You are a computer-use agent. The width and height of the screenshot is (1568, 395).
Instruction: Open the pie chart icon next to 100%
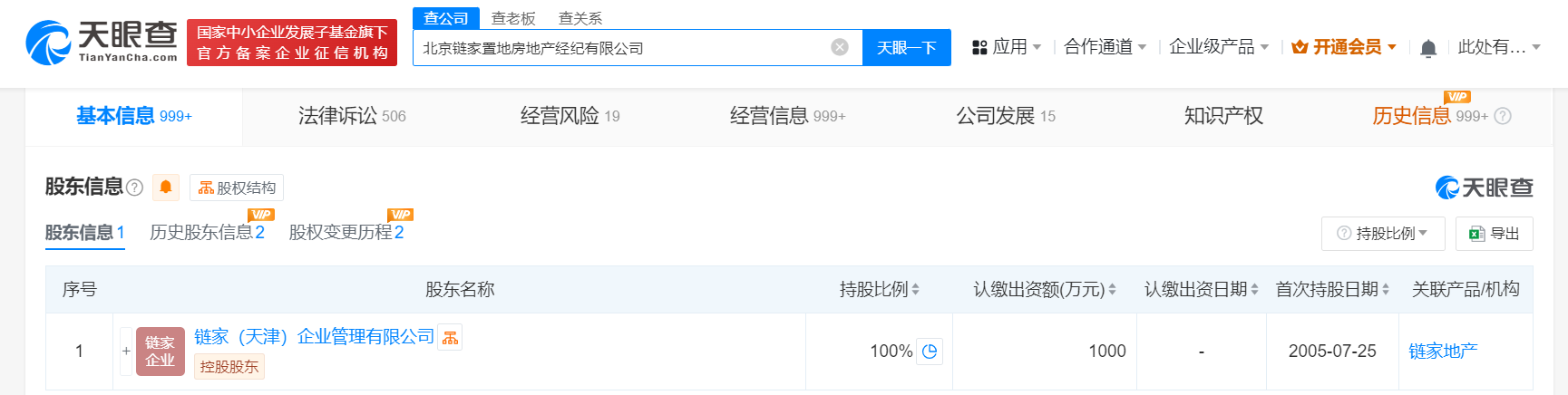click(x=930, y=351)
